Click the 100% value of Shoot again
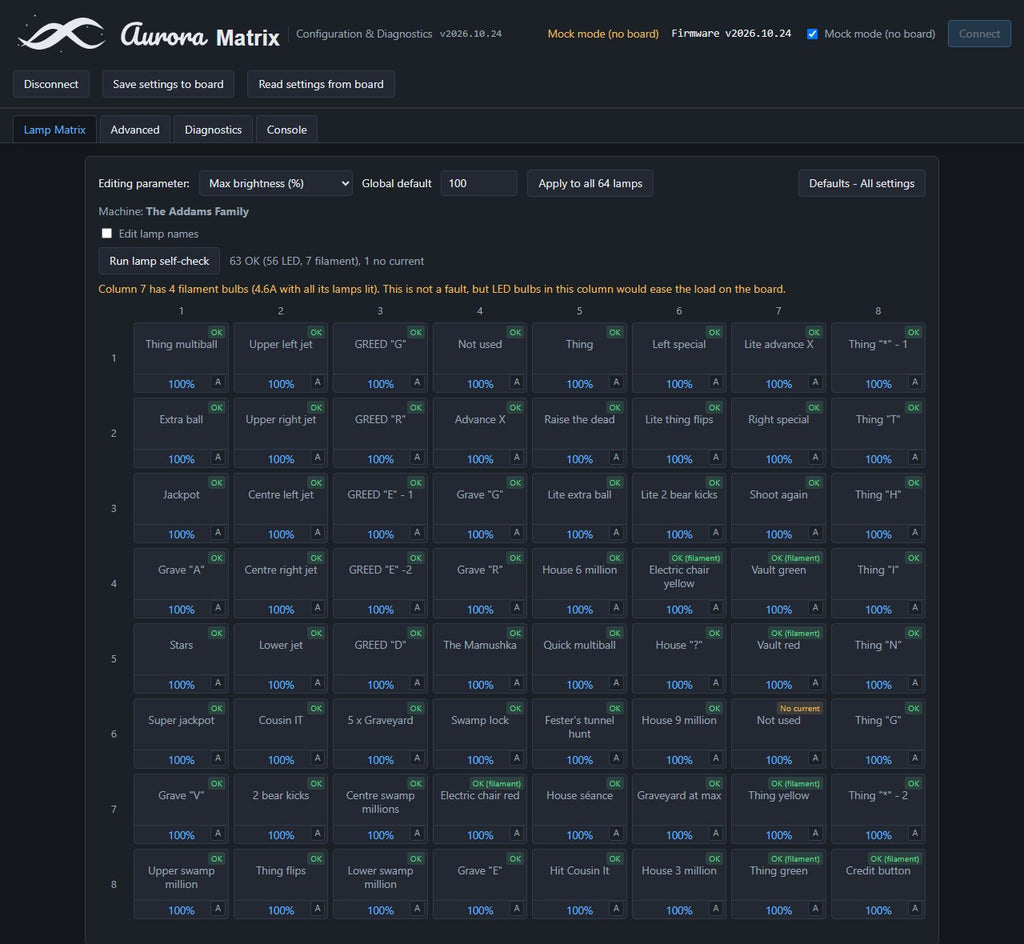Image resolution: width=1024 pixels, height=944 pixels. pyautogui.click(x=778, y=534)
